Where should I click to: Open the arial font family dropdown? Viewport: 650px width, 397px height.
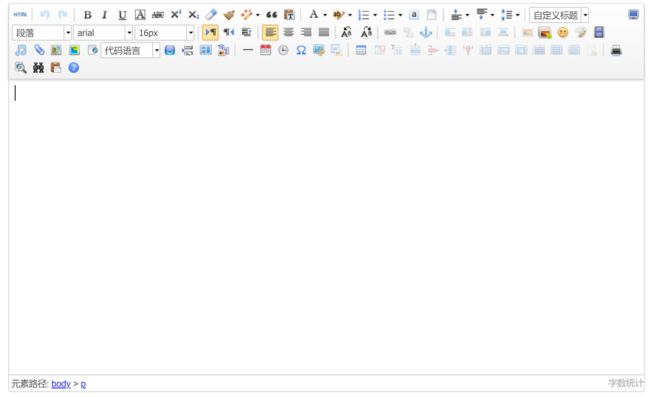tap(103, 33)
